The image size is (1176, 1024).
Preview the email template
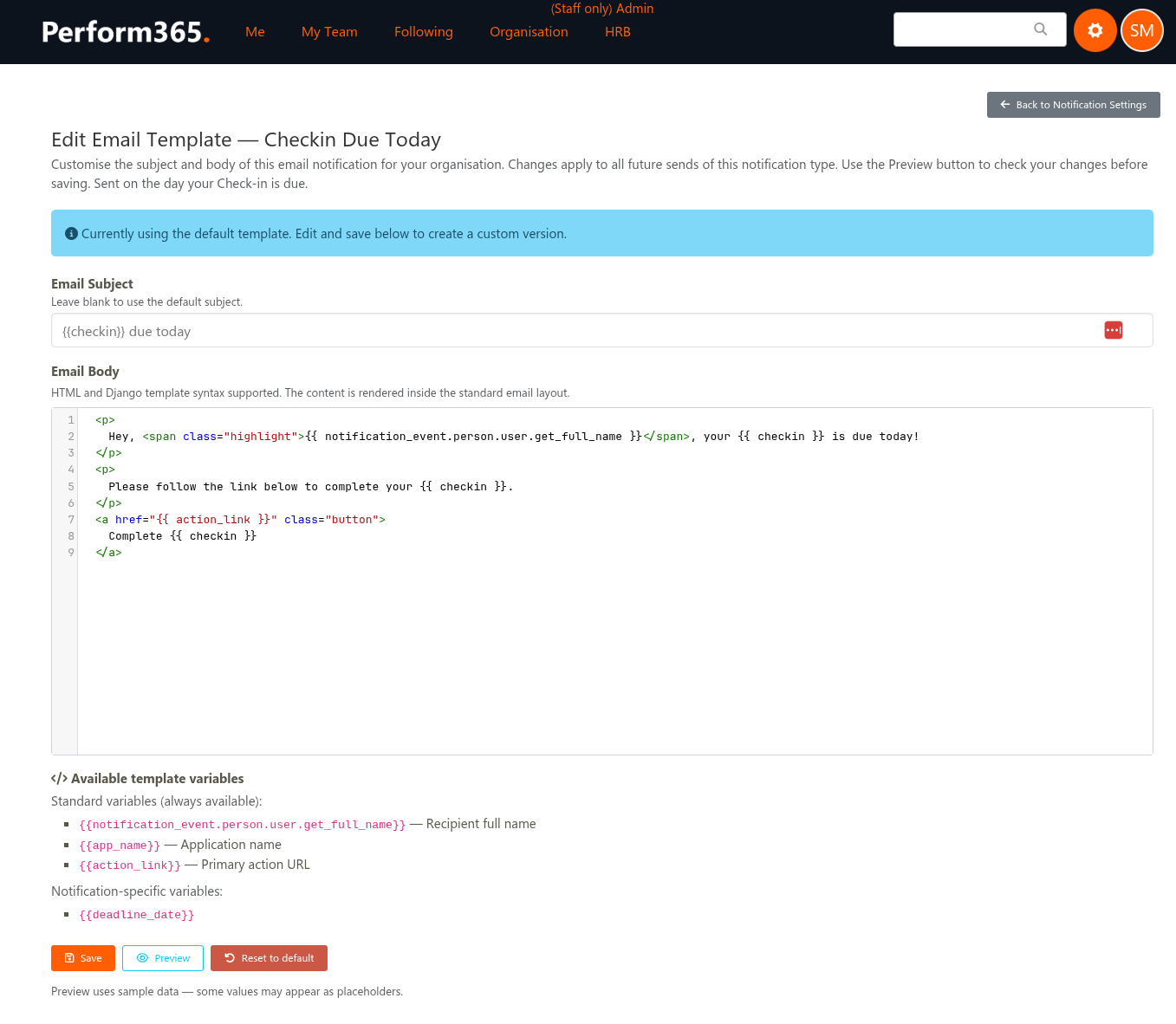[163, 958]
